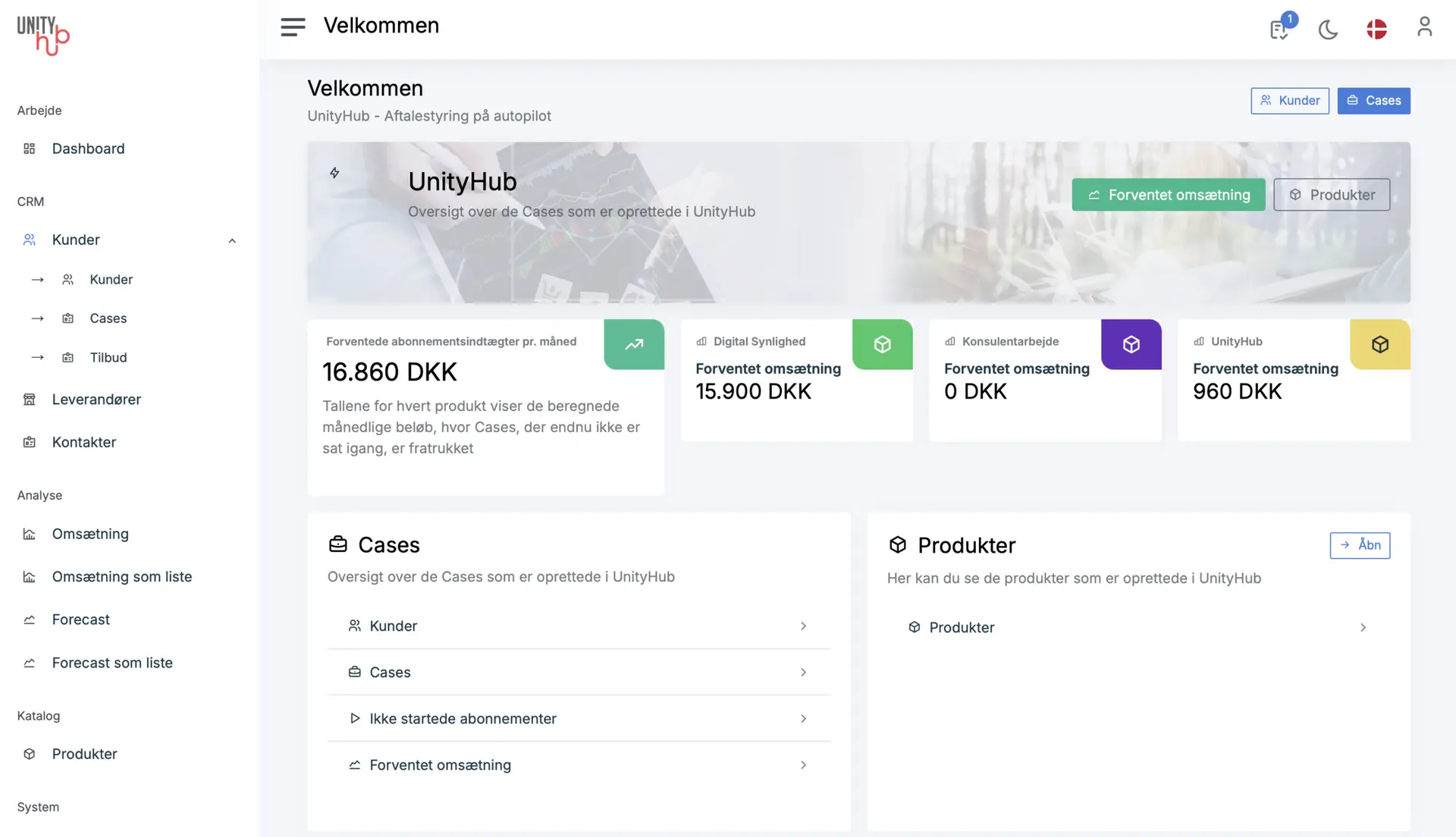
Task: Toggle the hamburger sidebar menu
Action: pyautogui.click(x=293, y=27)
